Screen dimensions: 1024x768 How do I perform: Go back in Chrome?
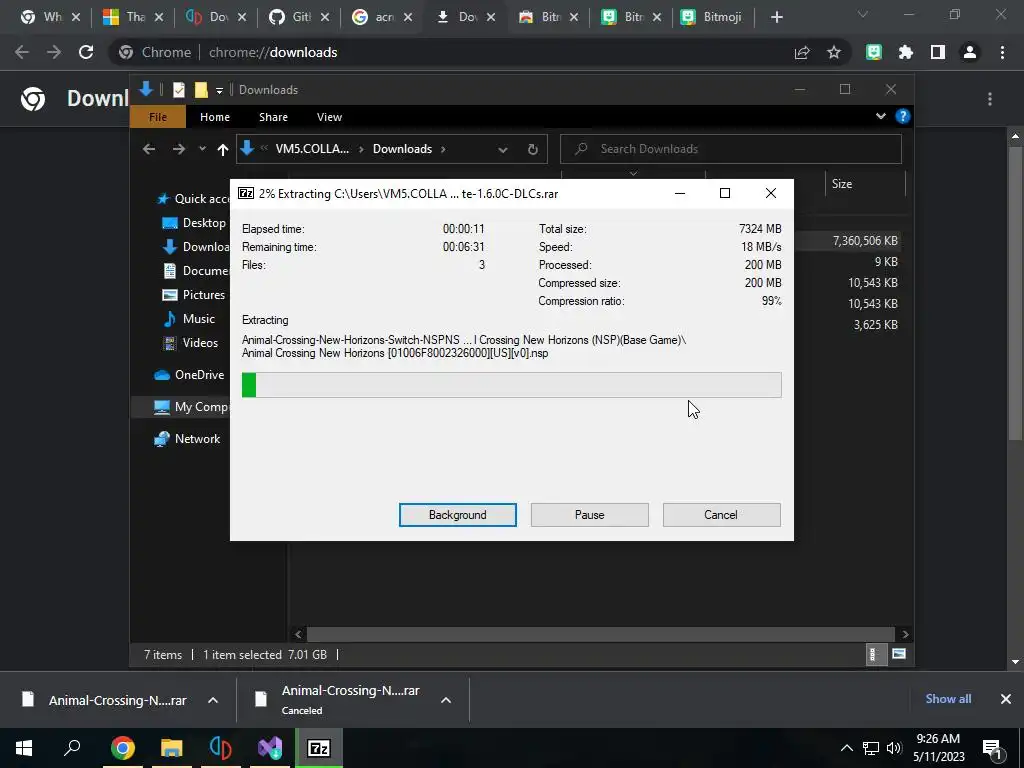[x=22, y=52]
